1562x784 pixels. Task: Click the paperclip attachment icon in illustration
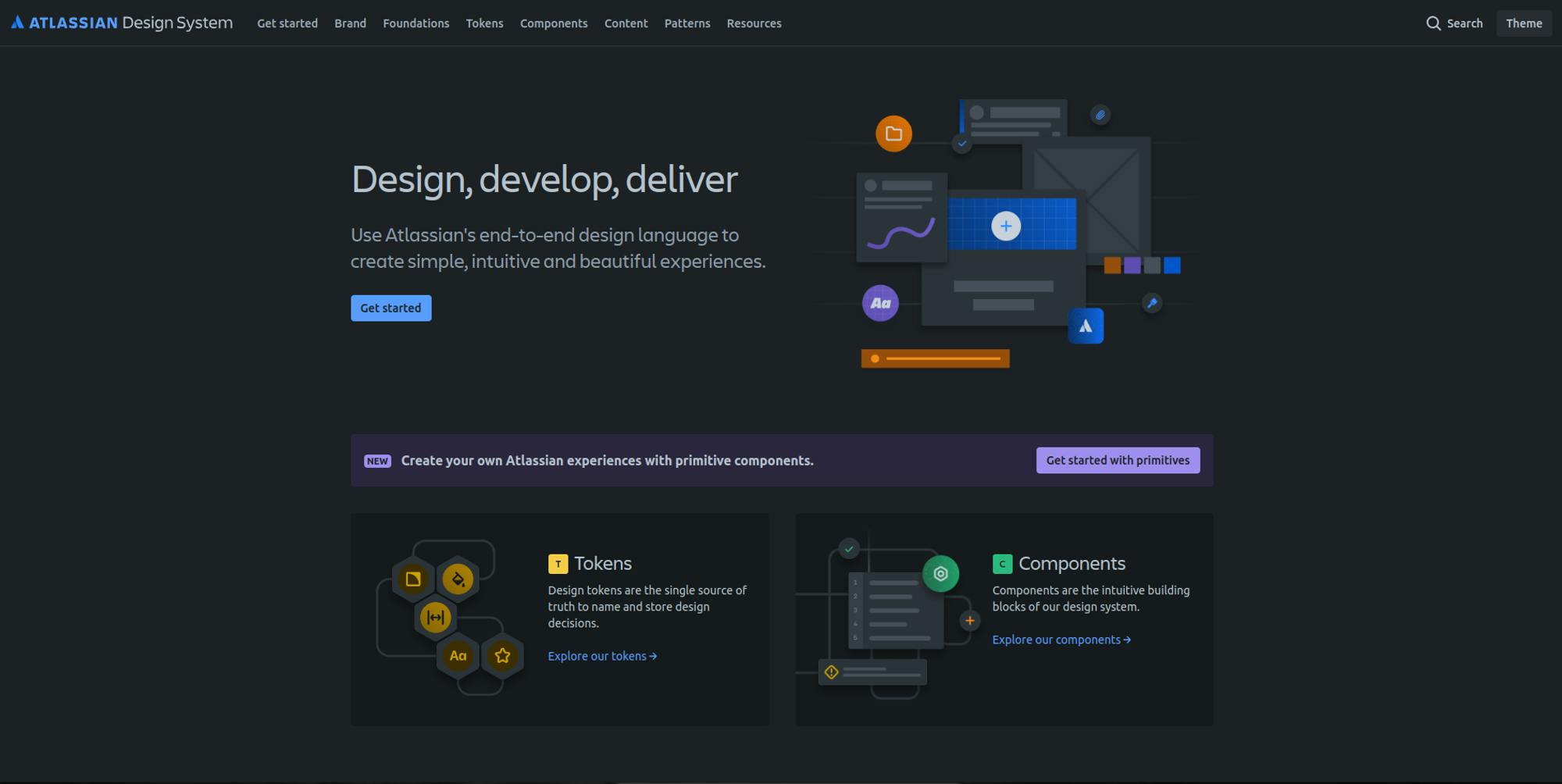pos(1100,115)
